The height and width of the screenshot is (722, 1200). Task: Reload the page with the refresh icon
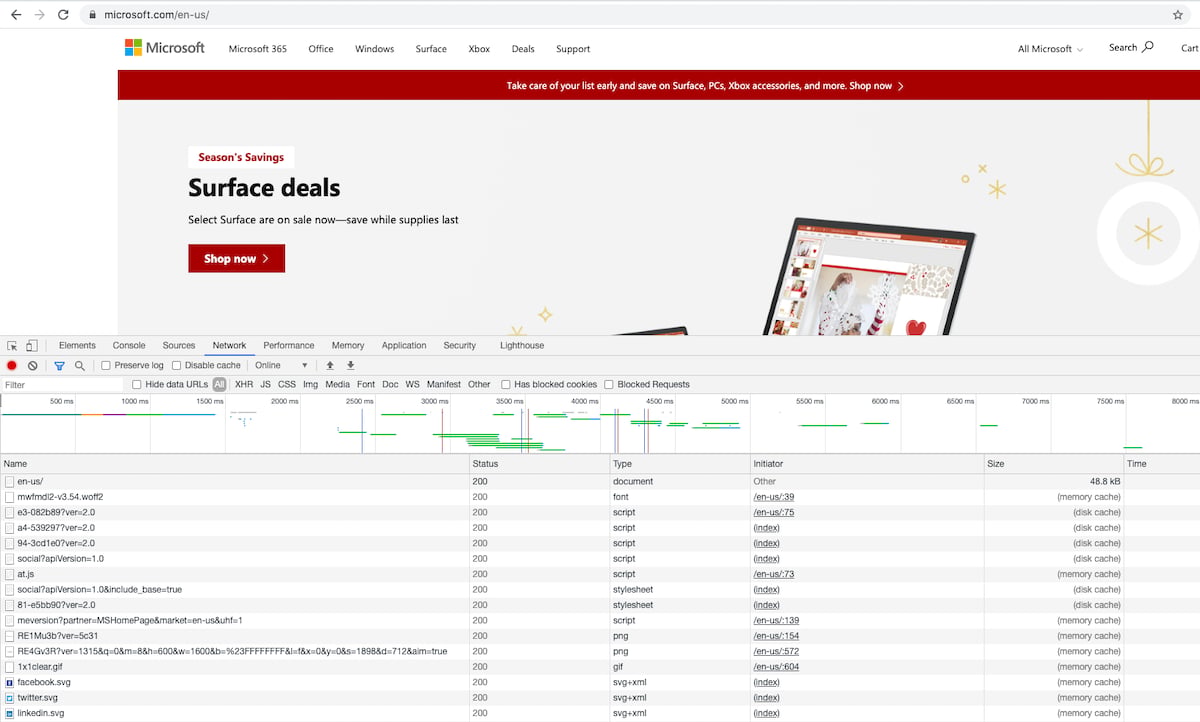pyautogui.click(x=64, y=15)
